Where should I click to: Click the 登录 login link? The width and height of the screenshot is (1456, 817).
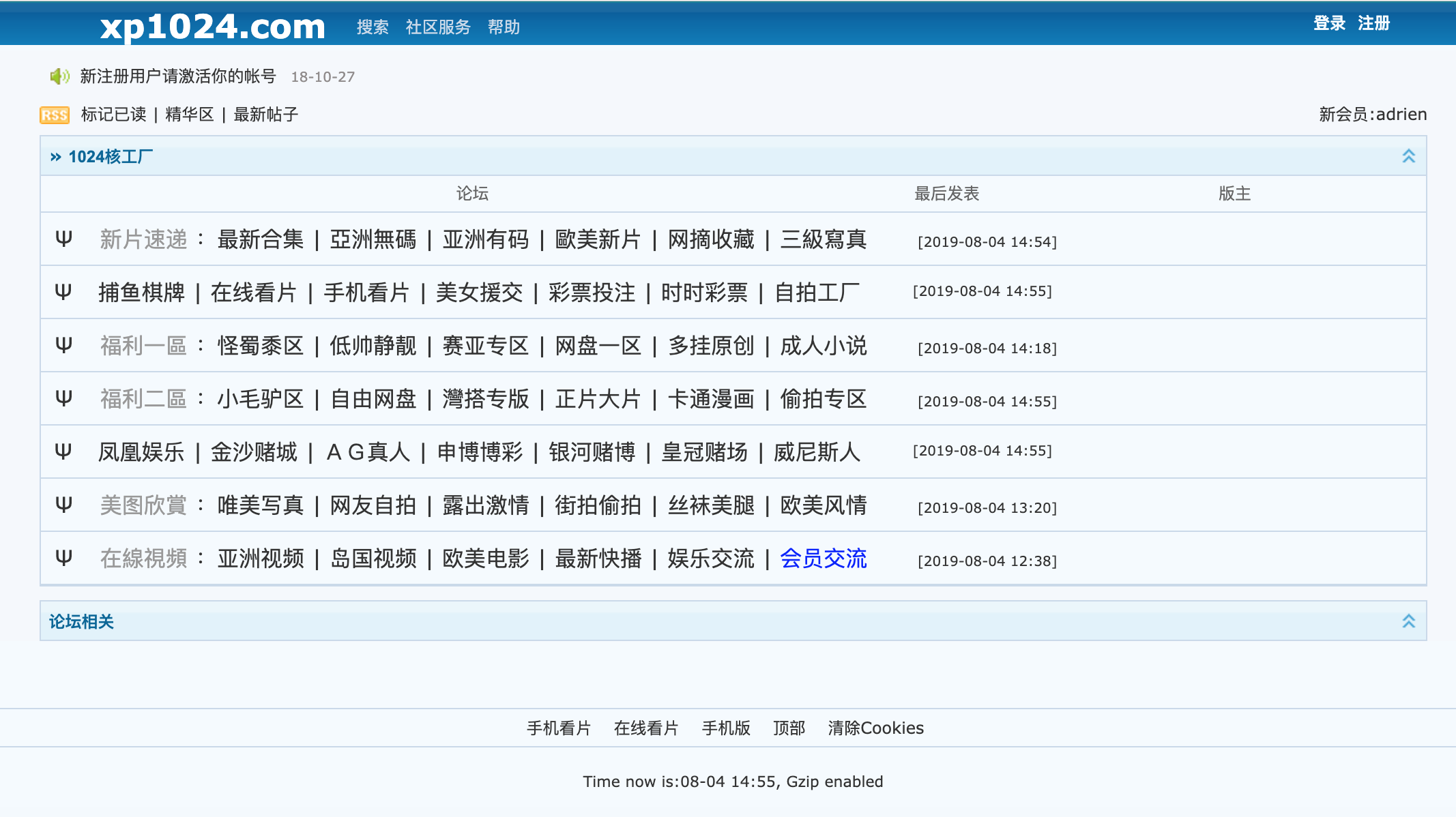[1329, 23]
